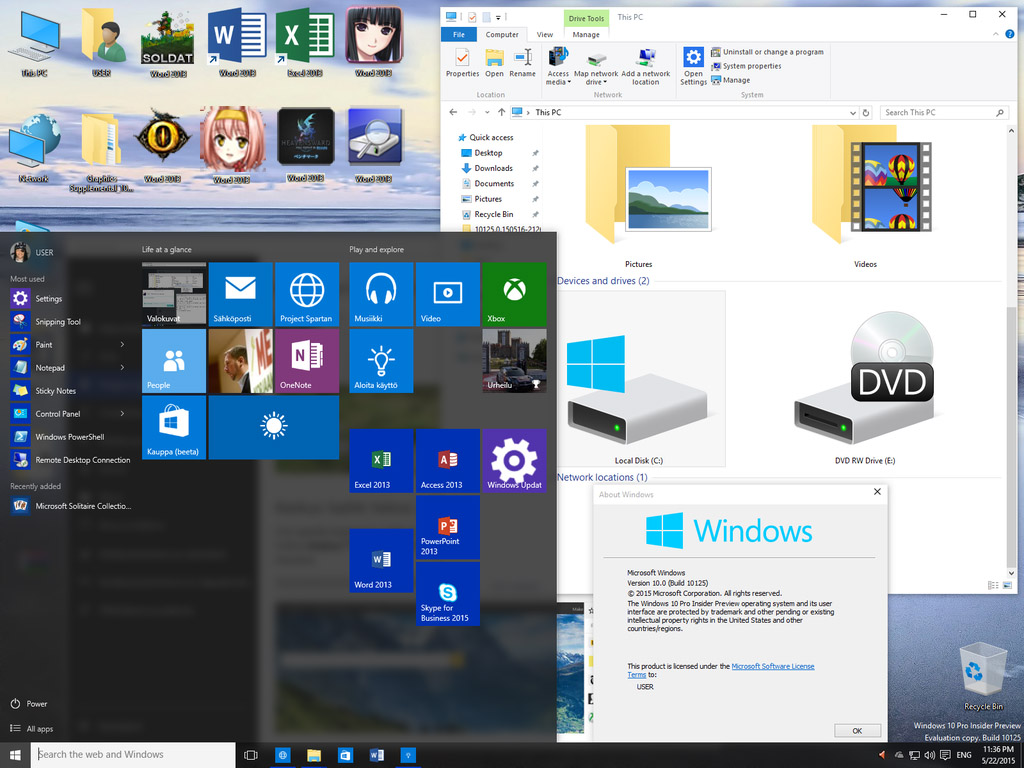This screenshot has height=768, width=1024.
Task: Expand the Control Panel jump list arrow
Action: pyautogui.click(x=122, y=413)
